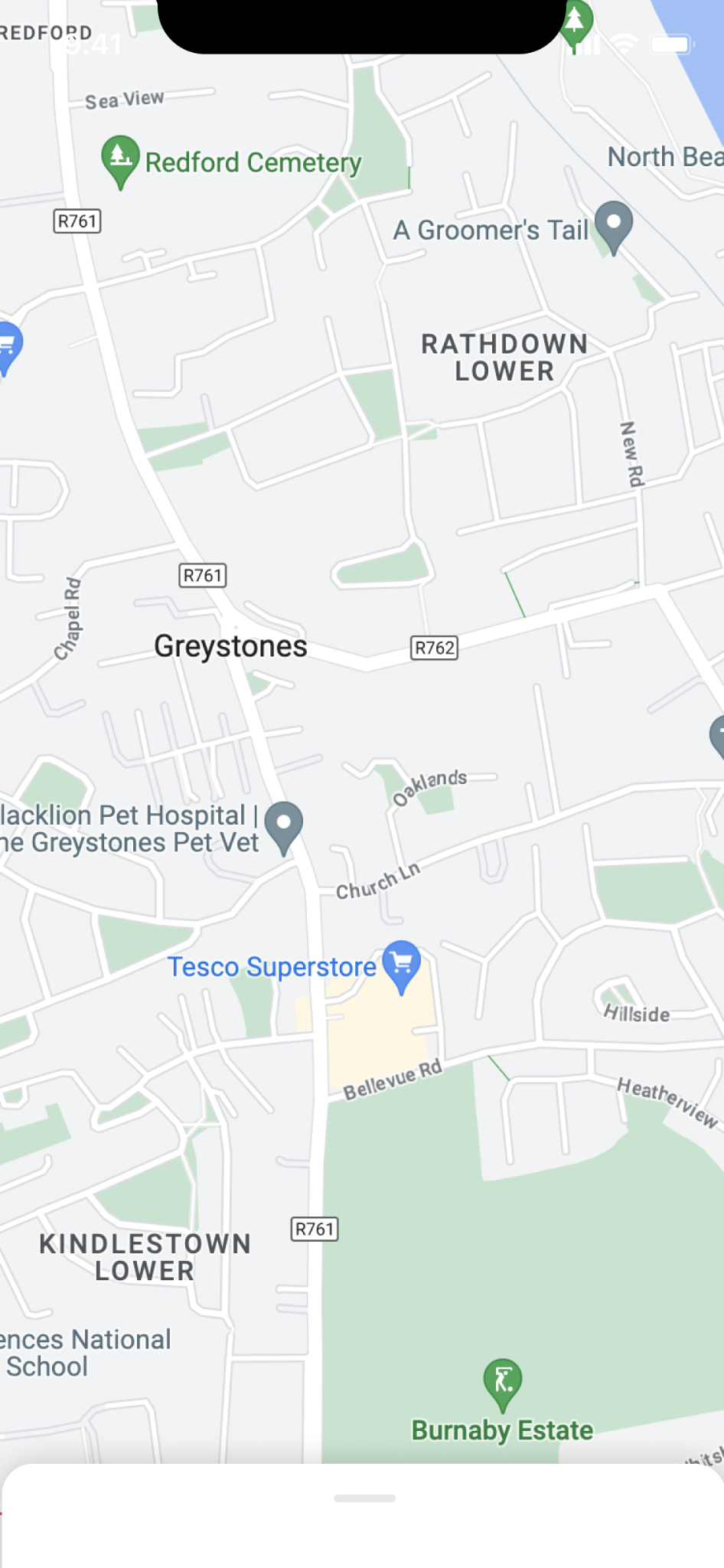Tap the R762 road shield

[435, 648]
